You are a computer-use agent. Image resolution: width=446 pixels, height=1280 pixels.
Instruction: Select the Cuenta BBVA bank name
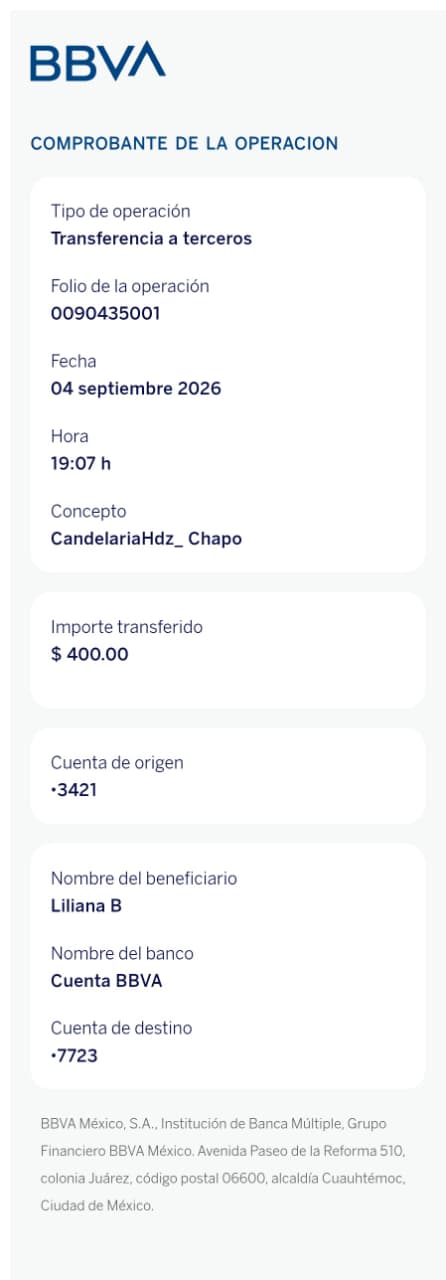106,982
